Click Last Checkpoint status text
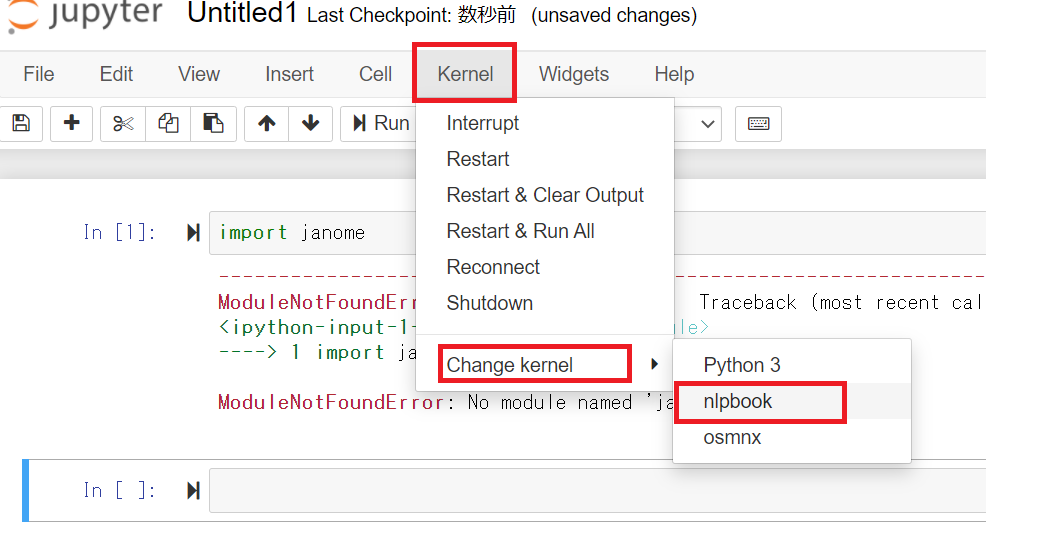This screenshot has width=1058, height=540. coord(412,16)
